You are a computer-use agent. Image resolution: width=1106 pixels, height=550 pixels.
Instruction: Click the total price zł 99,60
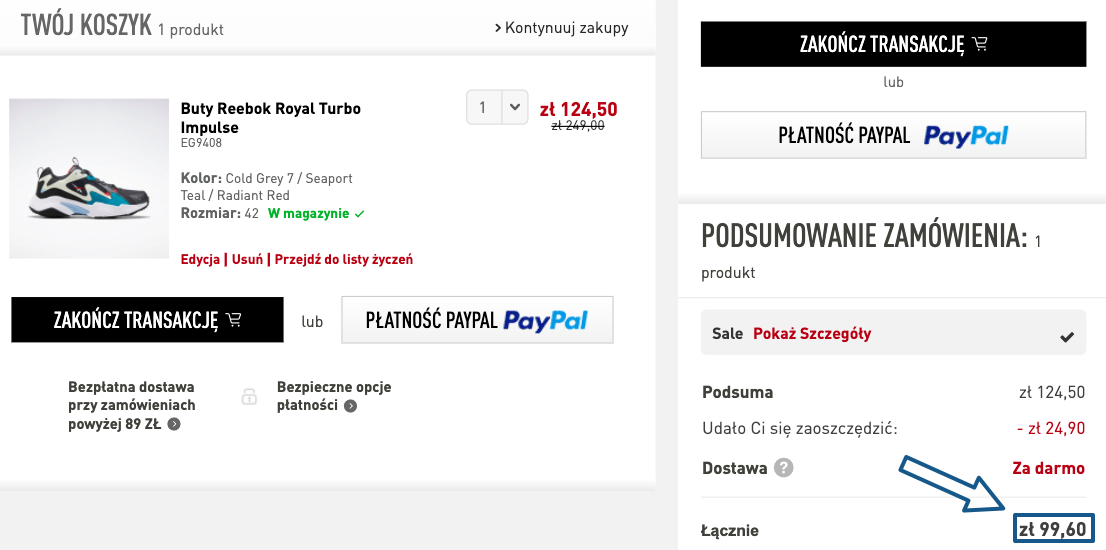click(x=1052, y=529)
